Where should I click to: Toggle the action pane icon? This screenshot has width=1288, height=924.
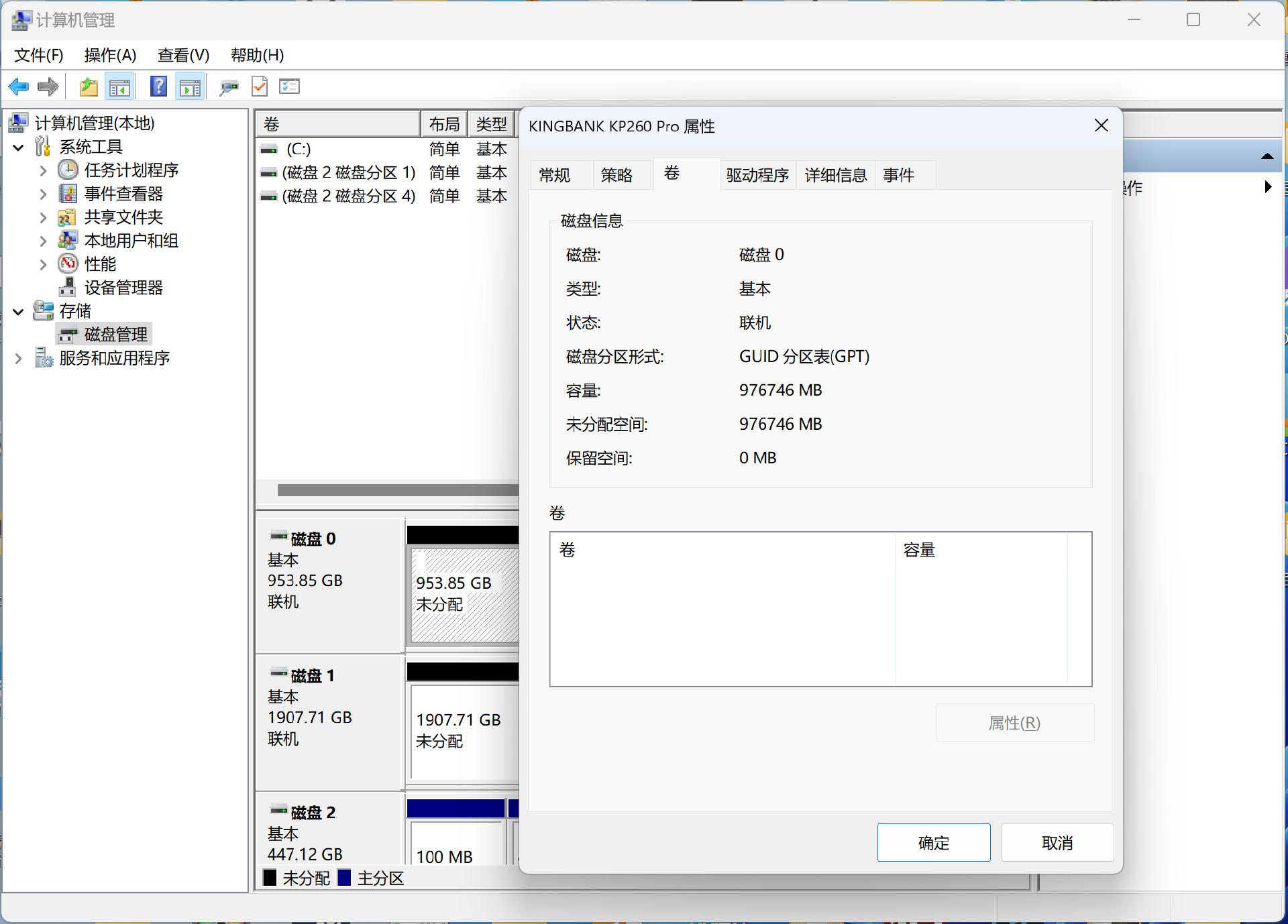[x=190, y=86]
